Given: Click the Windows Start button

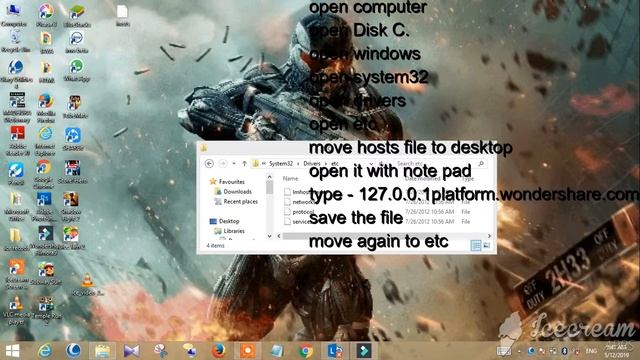Looking at the screenshot, I should tap(12, 351).
